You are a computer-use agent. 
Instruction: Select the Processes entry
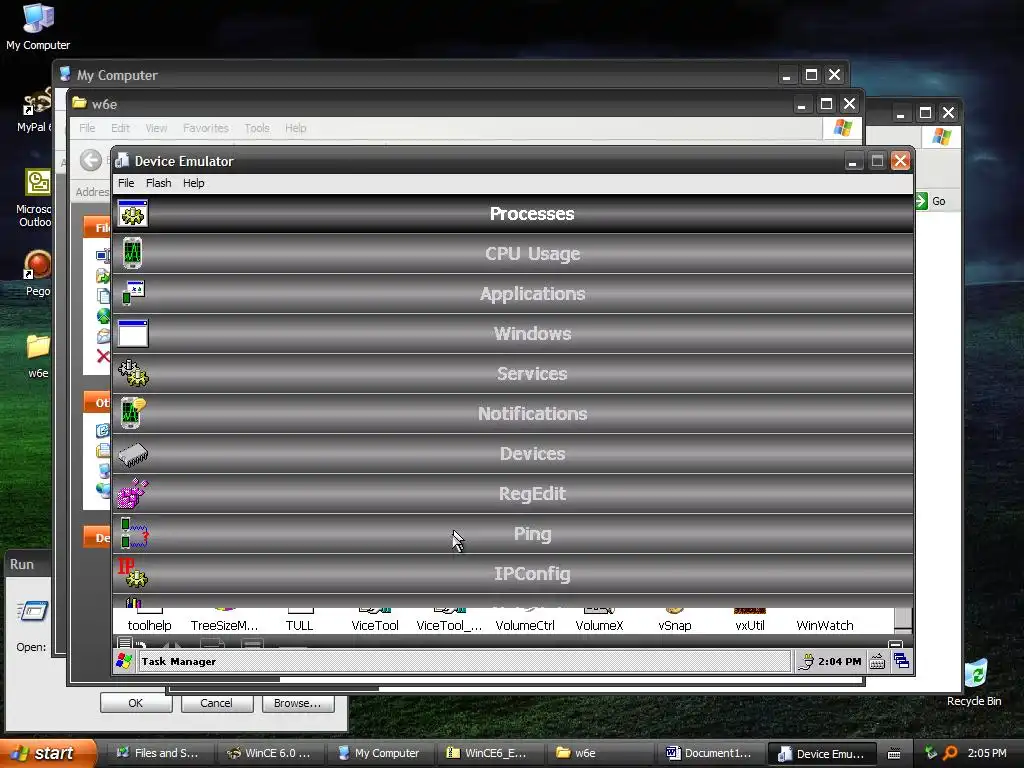click(513, 214)
